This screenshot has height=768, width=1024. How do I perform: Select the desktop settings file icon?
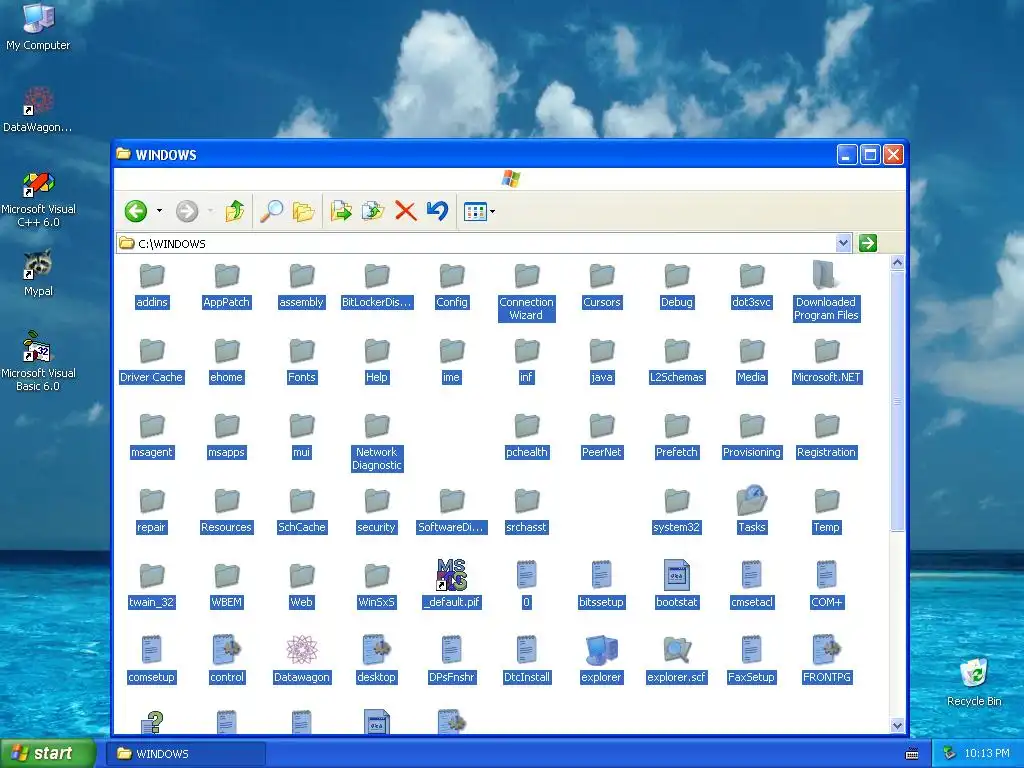[377, 650]
